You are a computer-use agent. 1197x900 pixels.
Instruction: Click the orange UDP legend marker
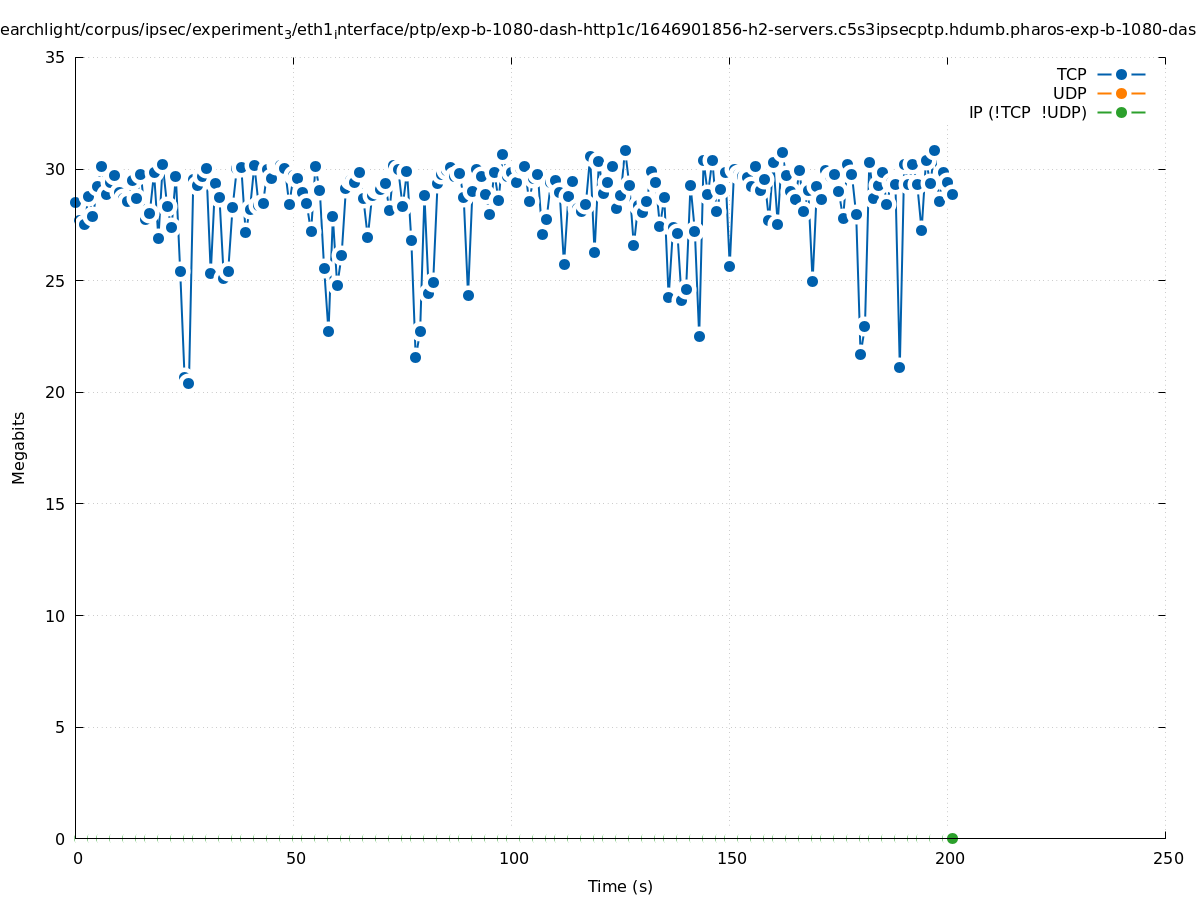point(1121,93)
